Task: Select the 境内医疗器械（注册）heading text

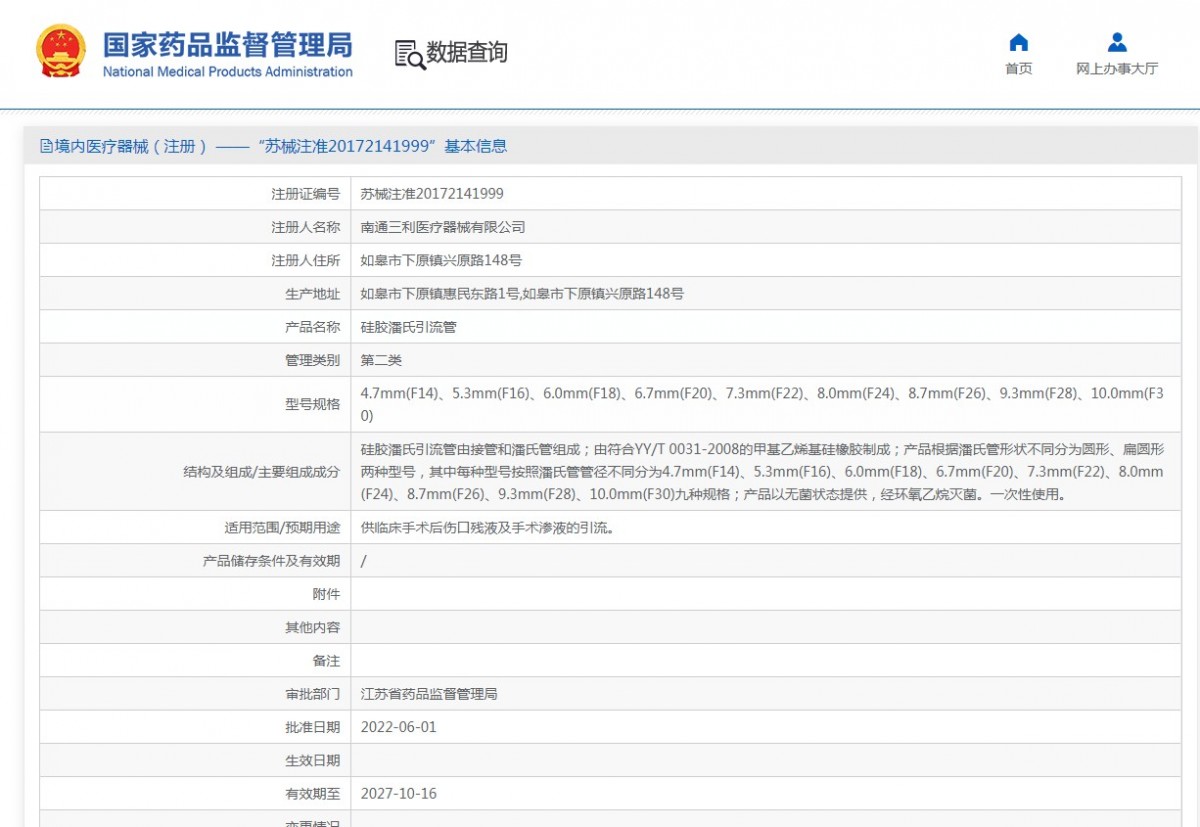Action: pos(131,146)
